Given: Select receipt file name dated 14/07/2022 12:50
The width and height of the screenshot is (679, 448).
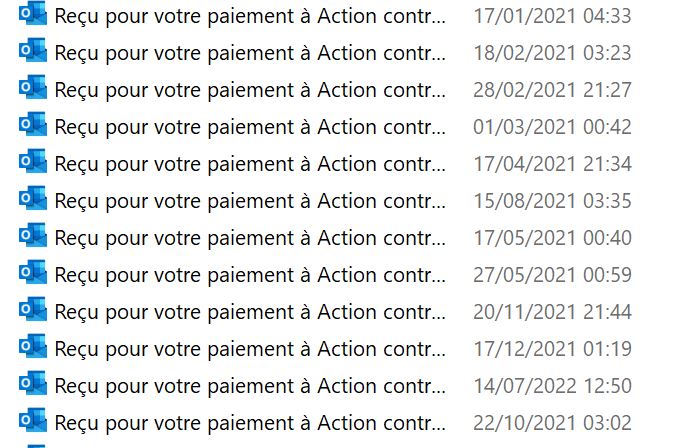Looking at the screenshot, I should [250, 387].
